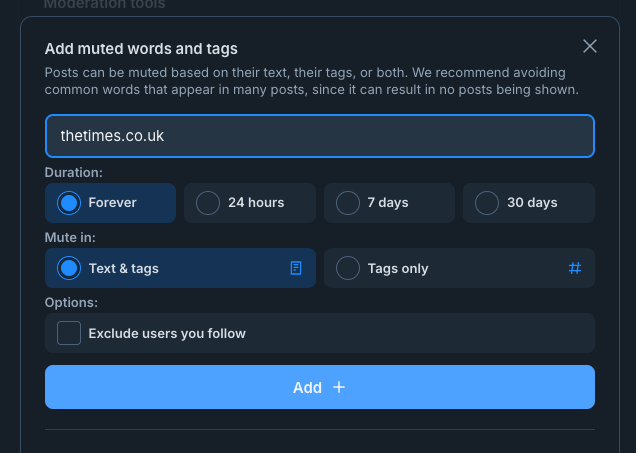
Task: Click the "Exclude users you follow" label text
Action: (x=167, y=333)
